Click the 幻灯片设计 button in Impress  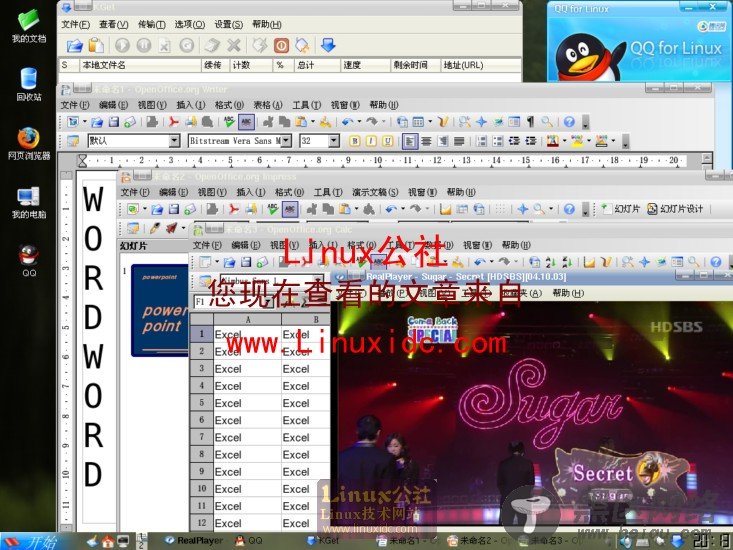pos(675,209)
